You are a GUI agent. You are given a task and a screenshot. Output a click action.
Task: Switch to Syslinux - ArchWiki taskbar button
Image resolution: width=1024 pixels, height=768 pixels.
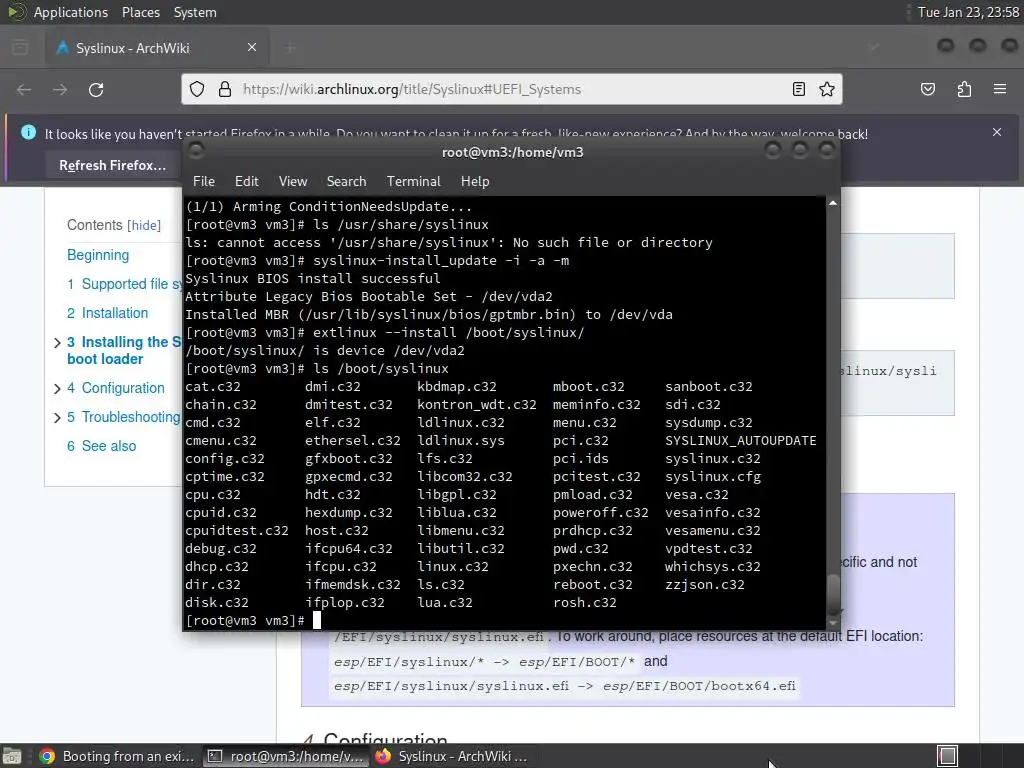452,756
